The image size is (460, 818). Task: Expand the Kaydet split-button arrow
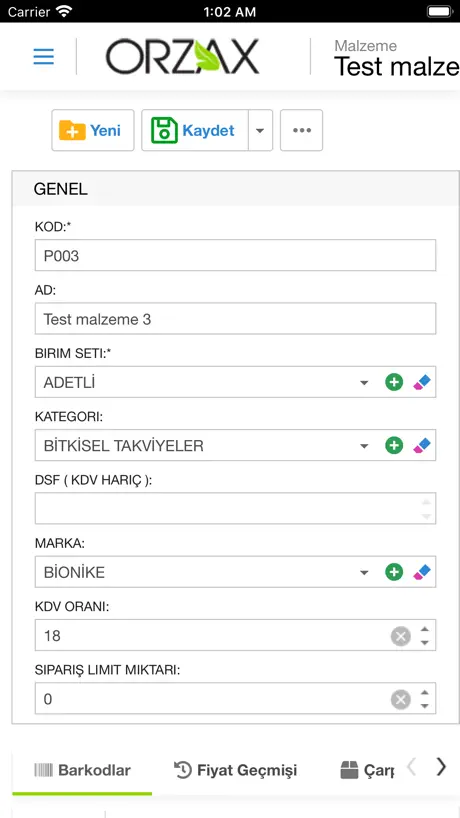coord(260,130)
